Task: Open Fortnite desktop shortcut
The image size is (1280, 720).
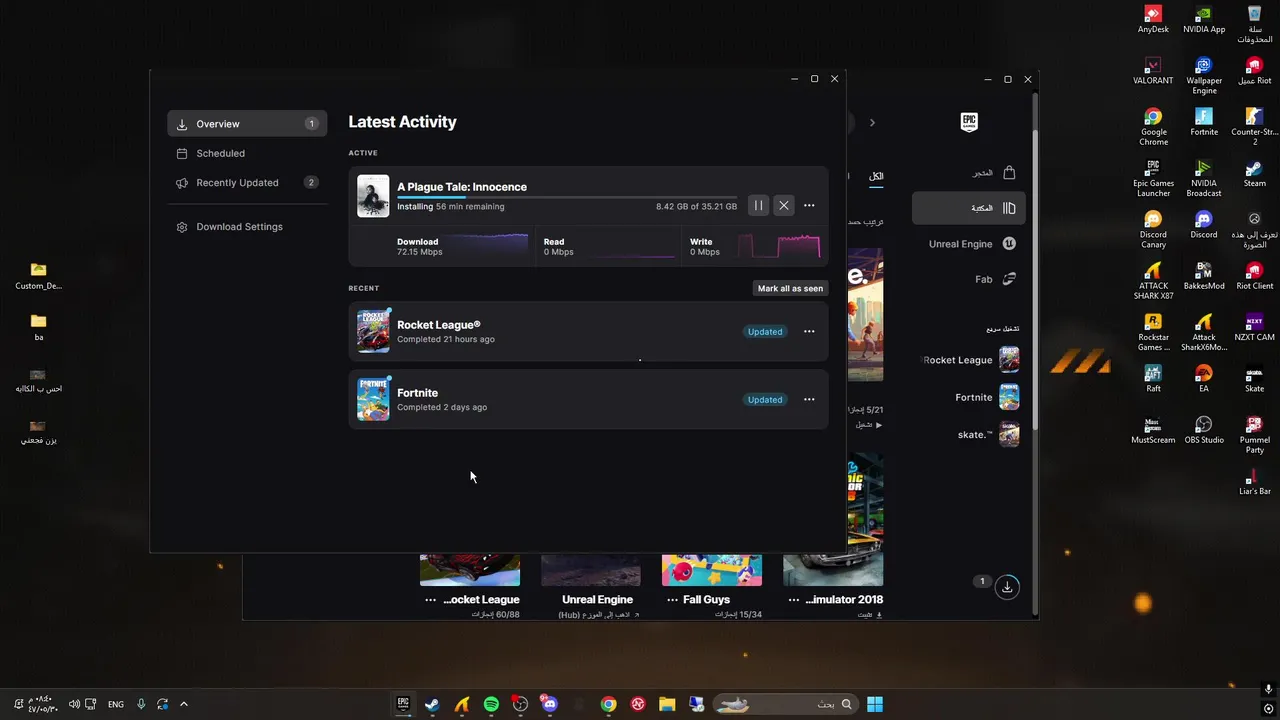Action: pyautogui.click(x=1204, y=121)
